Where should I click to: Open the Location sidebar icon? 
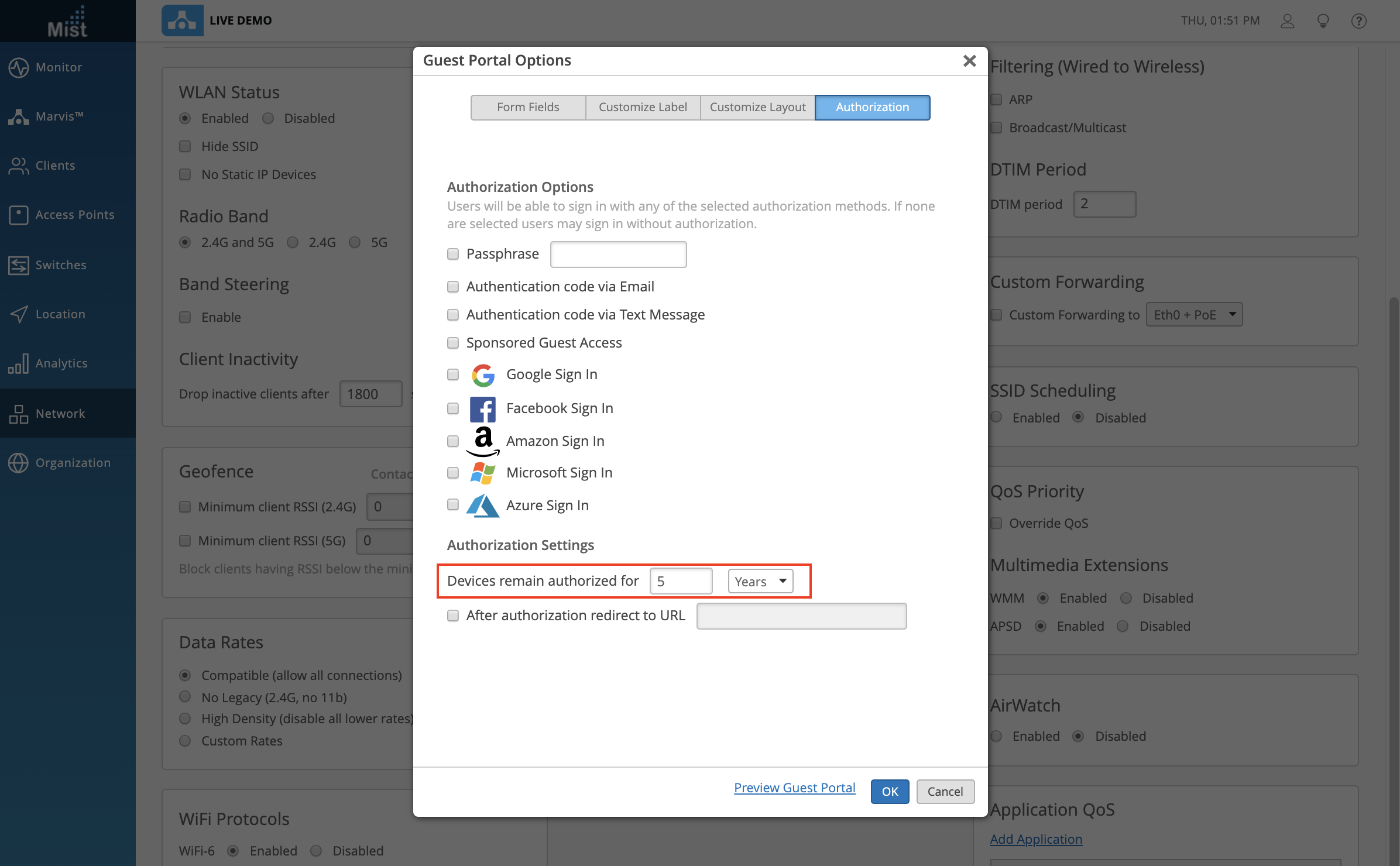tap(19, 314)
